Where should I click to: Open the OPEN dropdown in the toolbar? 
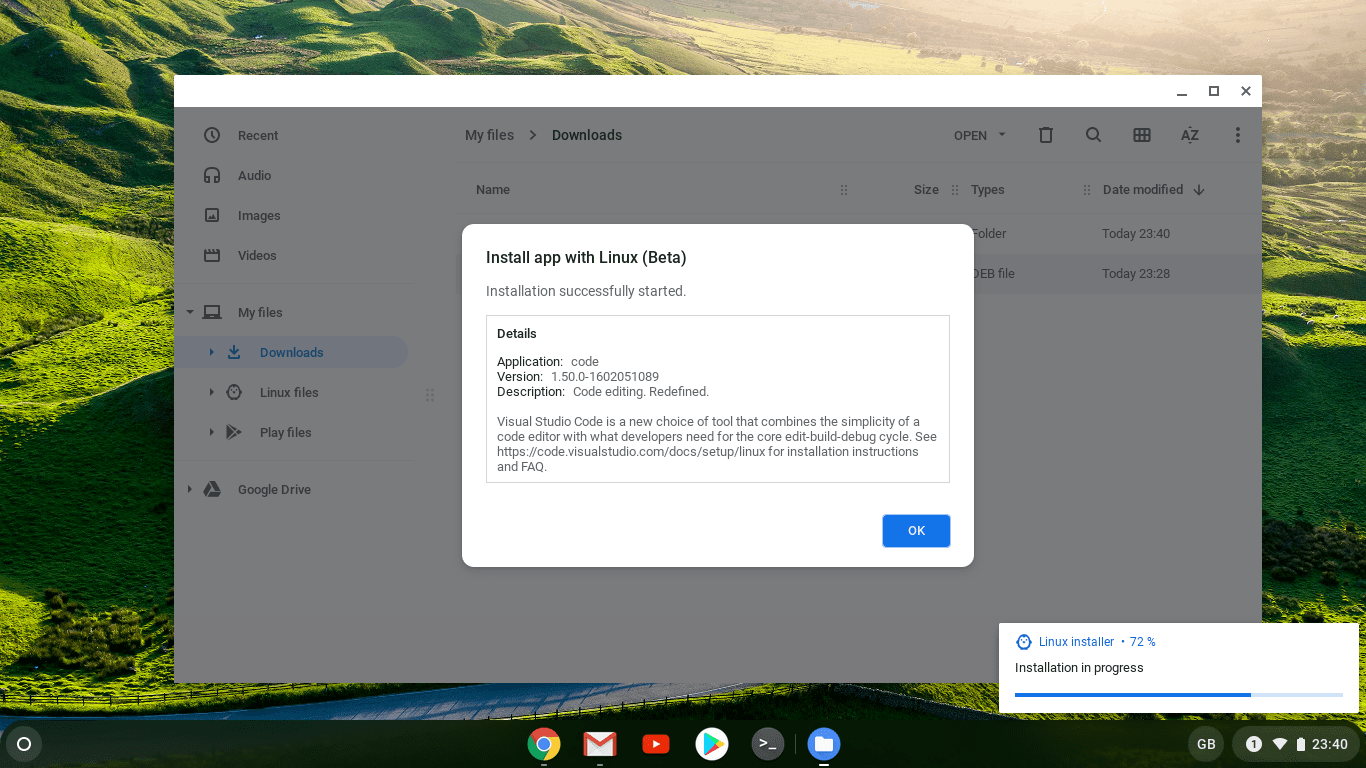[x=979, y=135]
